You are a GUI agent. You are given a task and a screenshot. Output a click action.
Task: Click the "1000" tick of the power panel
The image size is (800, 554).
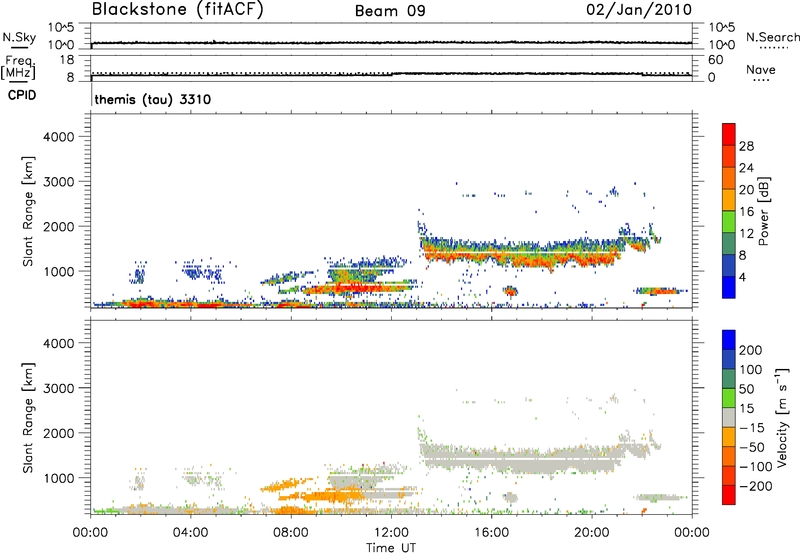pos(59,271)
